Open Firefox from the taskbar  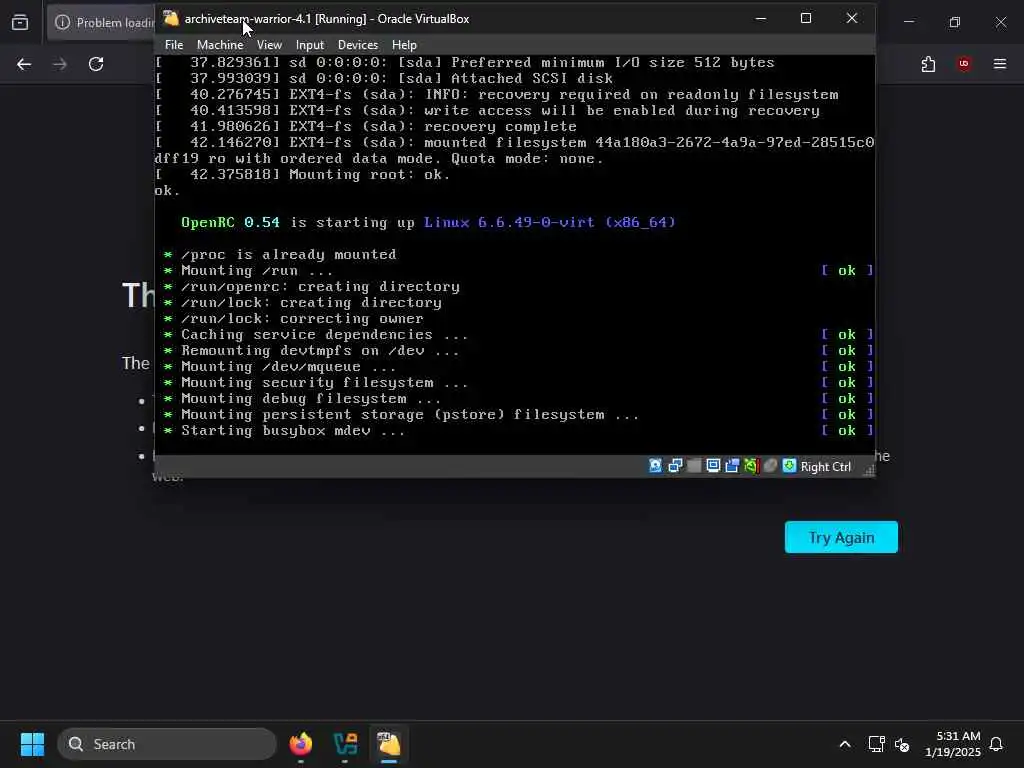click(301, 744)
